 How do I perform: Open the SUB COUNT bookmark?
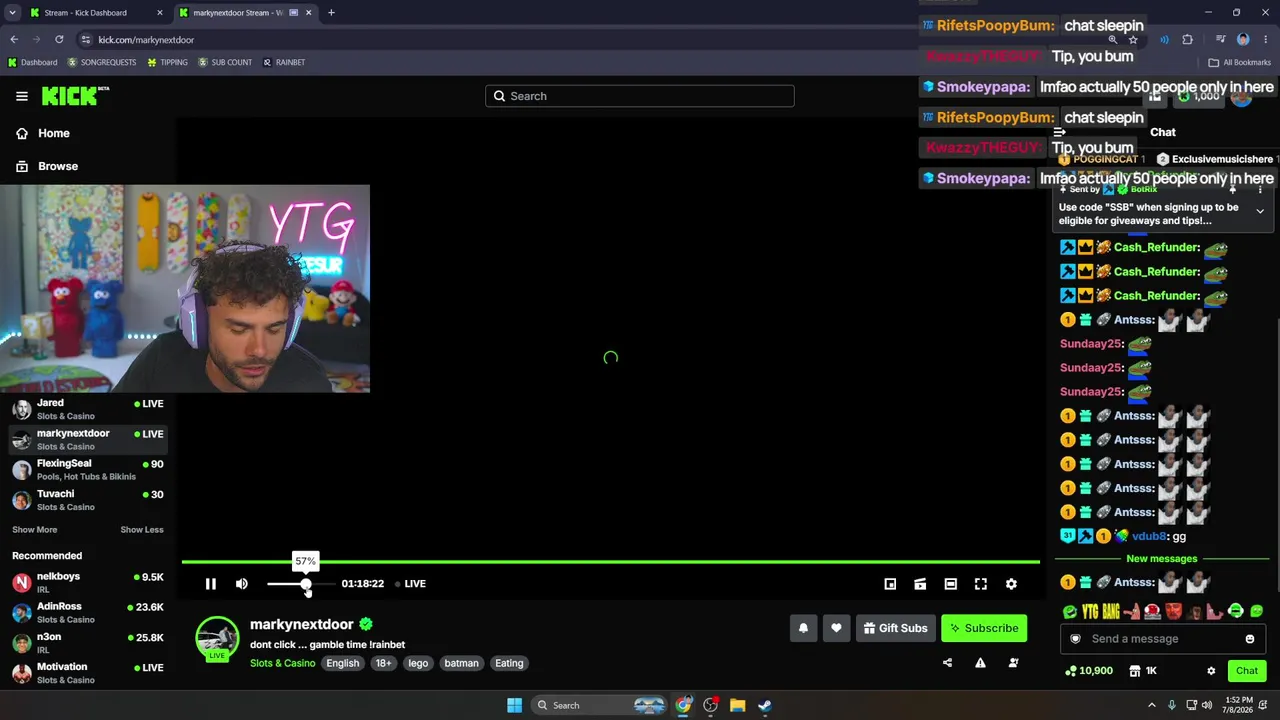tap(225, 62)
